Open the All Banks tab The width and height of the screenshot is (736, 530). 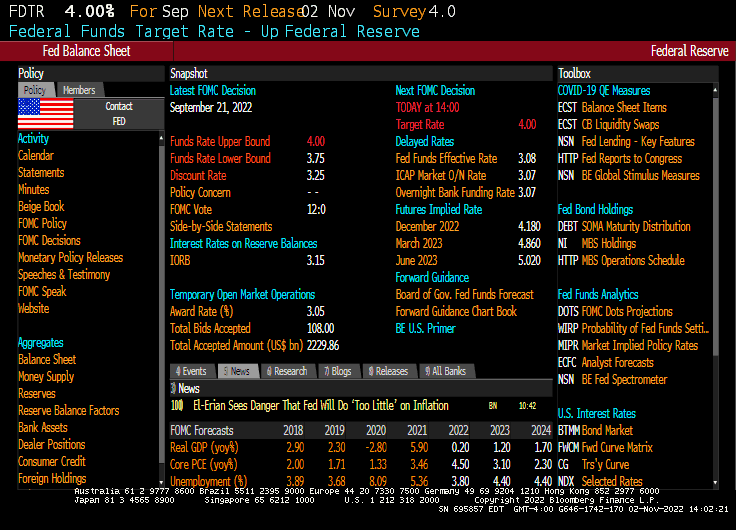tap(446, 371)
